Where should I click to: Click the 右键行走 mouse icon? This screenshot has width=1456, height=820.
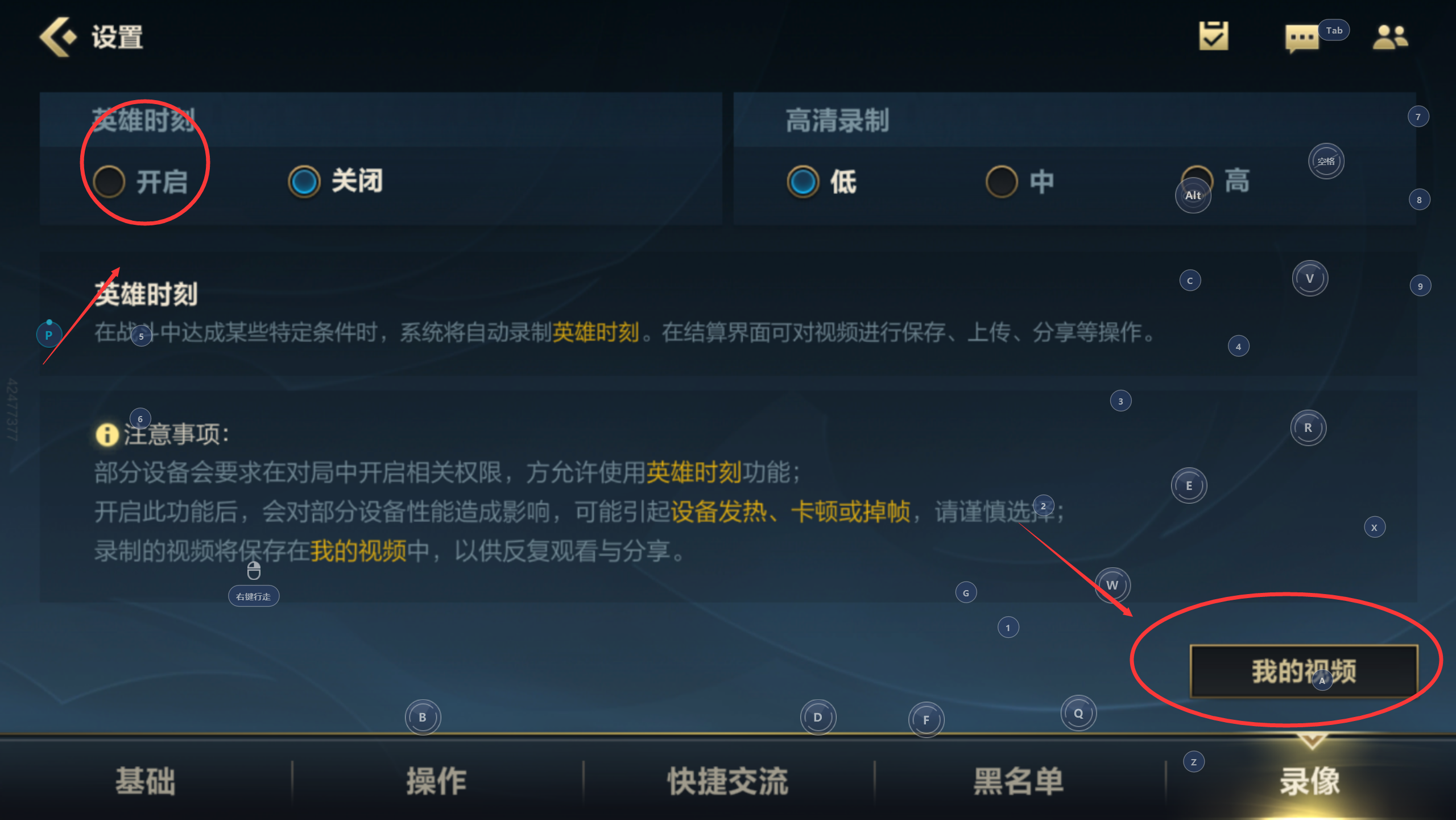(x=254, y=571)
